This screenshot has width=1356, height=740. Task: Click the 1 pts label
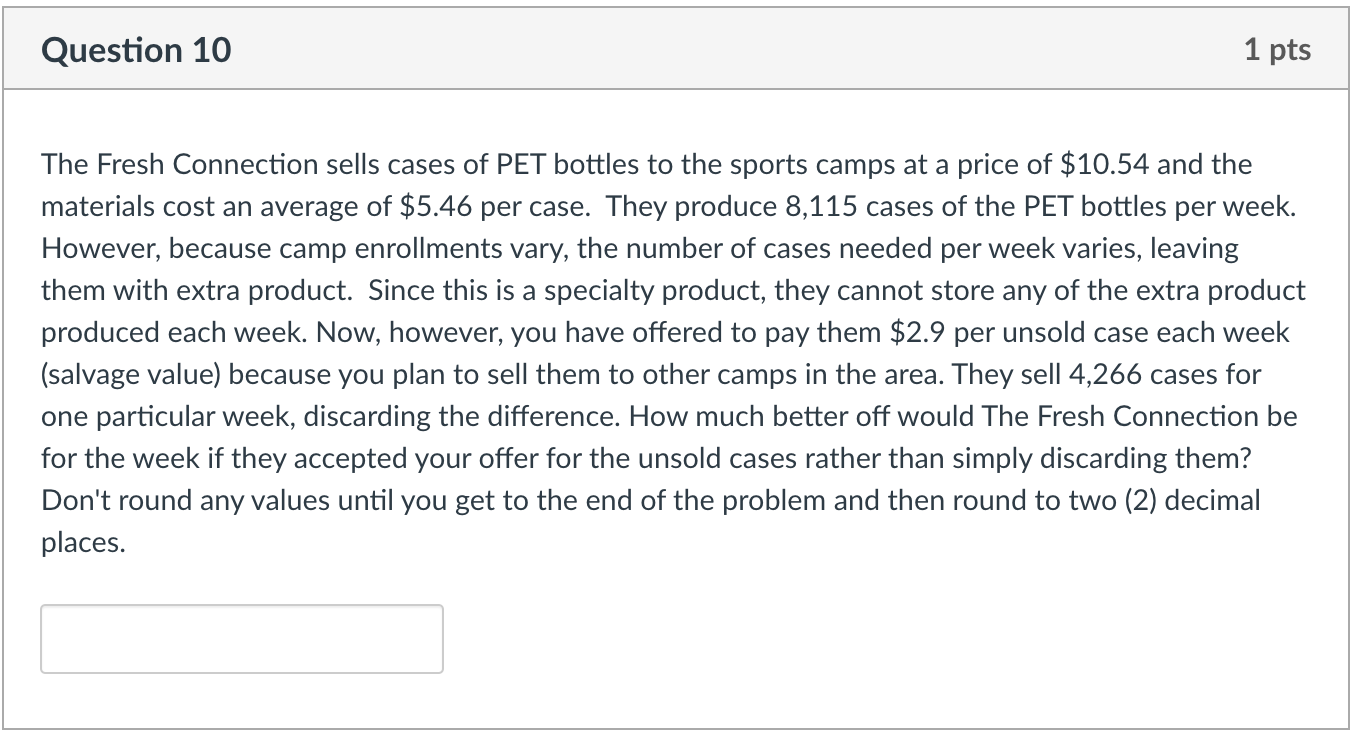pos(1277,49)
